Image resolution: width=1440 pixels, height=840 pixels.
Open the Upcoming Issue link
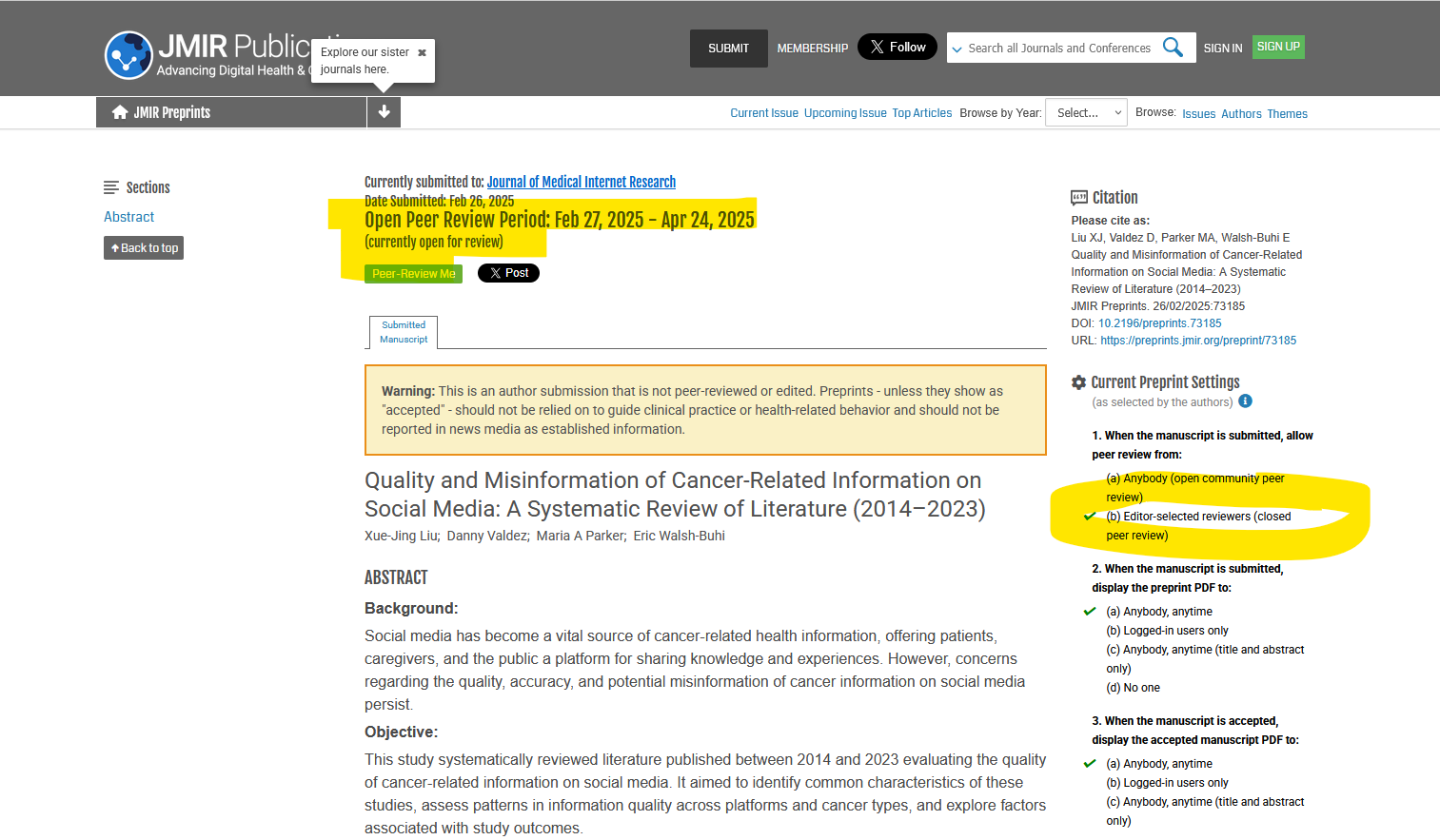pyautogui.click(x=845, y=113)
